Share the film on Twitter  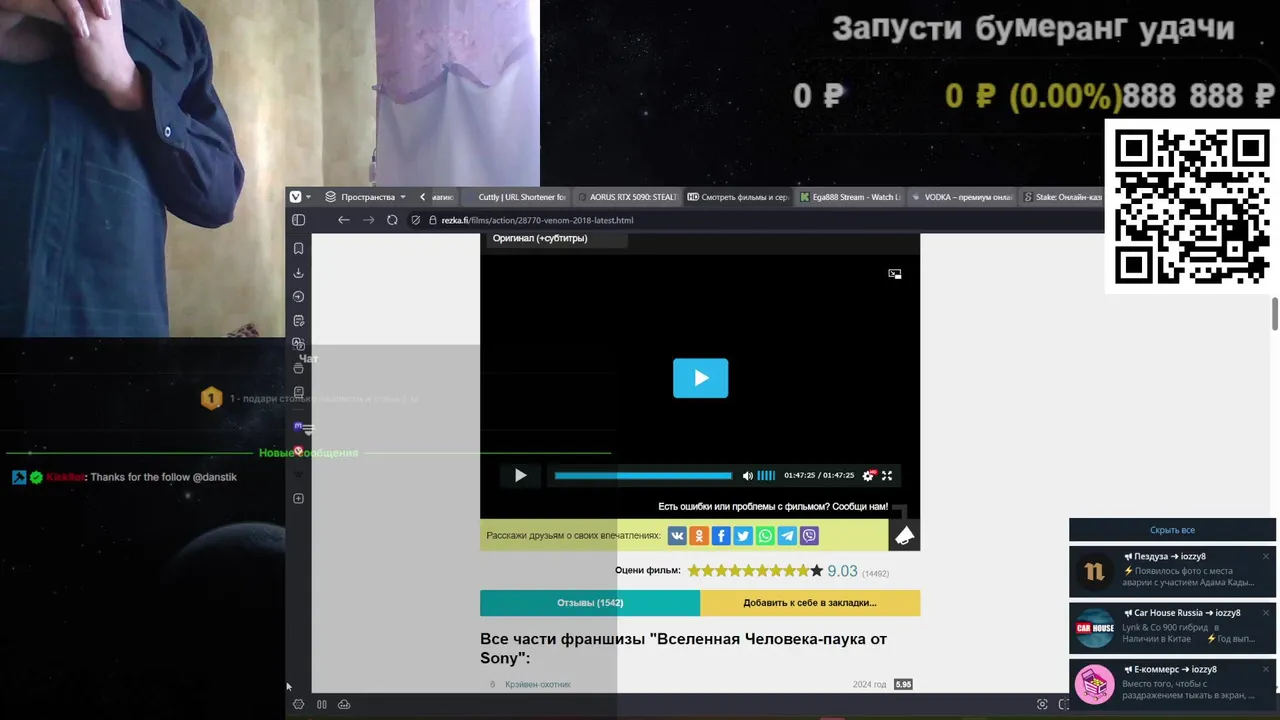coord(743,536)
